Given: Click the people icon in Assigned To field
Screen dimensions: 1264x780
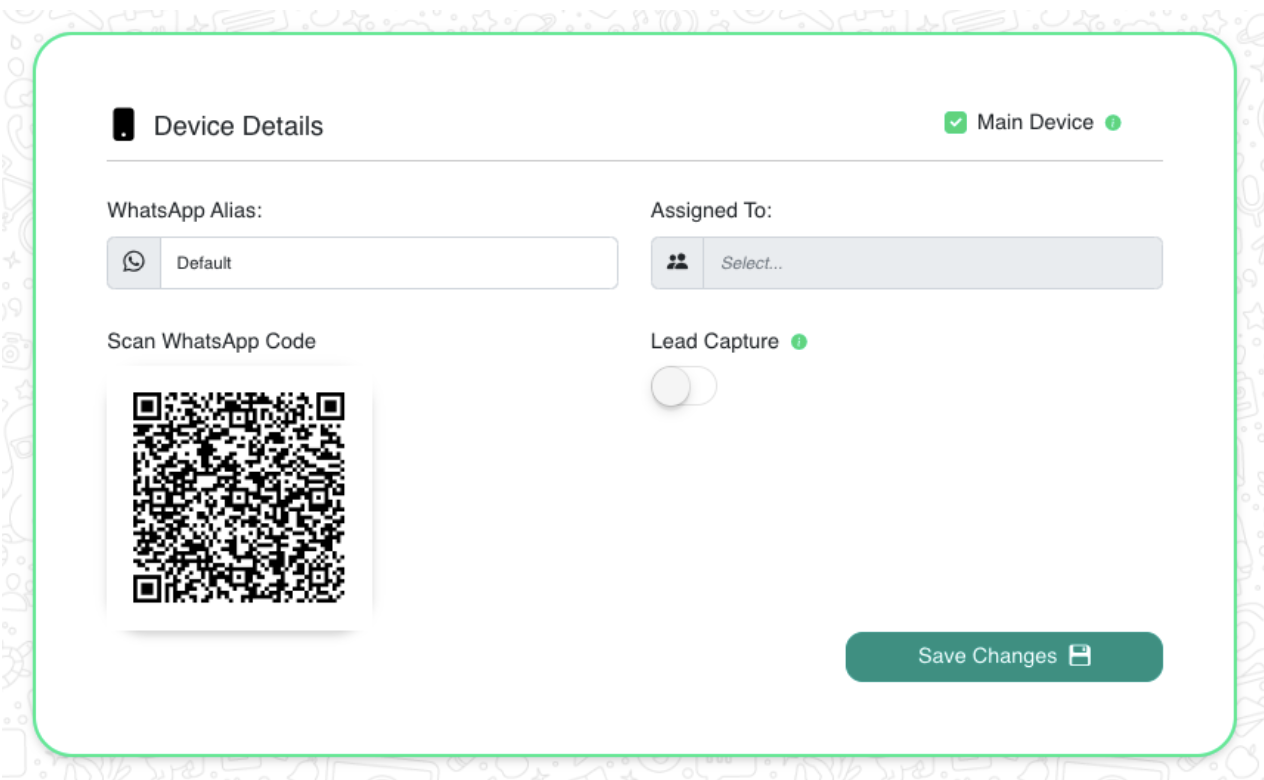Looking at the screenshot, I should pyautogui.click(x=677, y=263).
